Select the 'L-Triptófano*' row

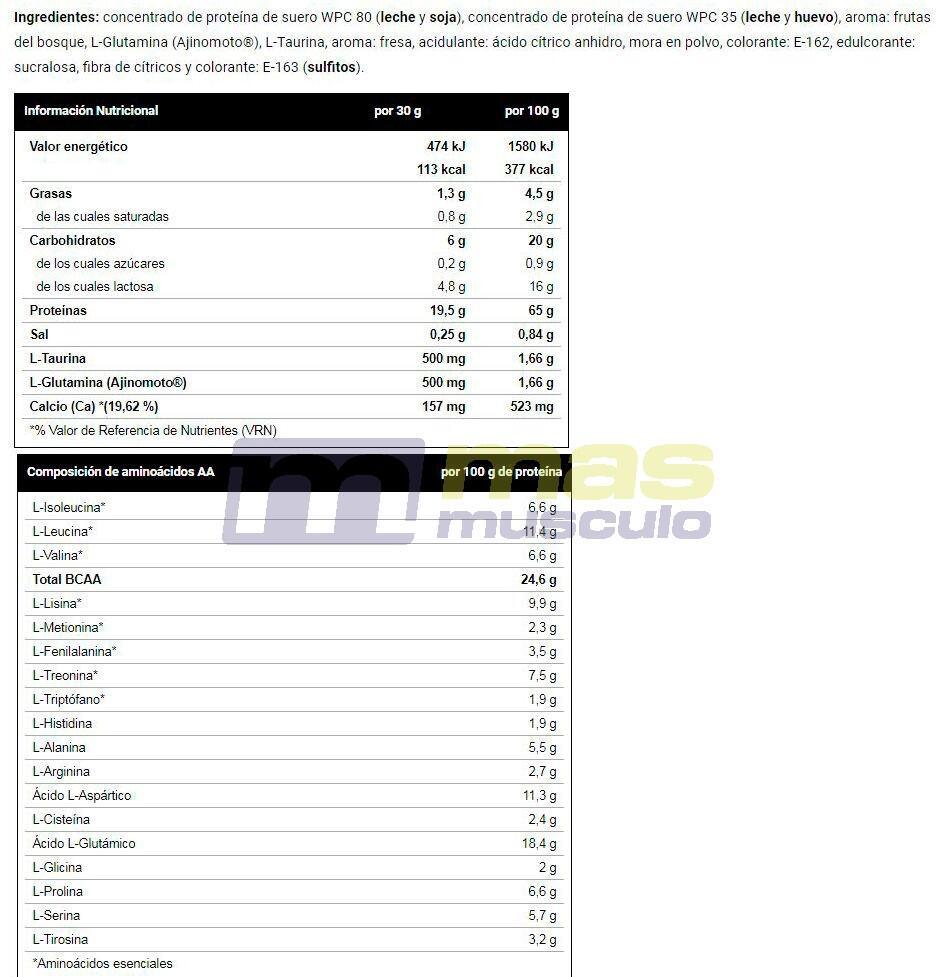point(295,699)
